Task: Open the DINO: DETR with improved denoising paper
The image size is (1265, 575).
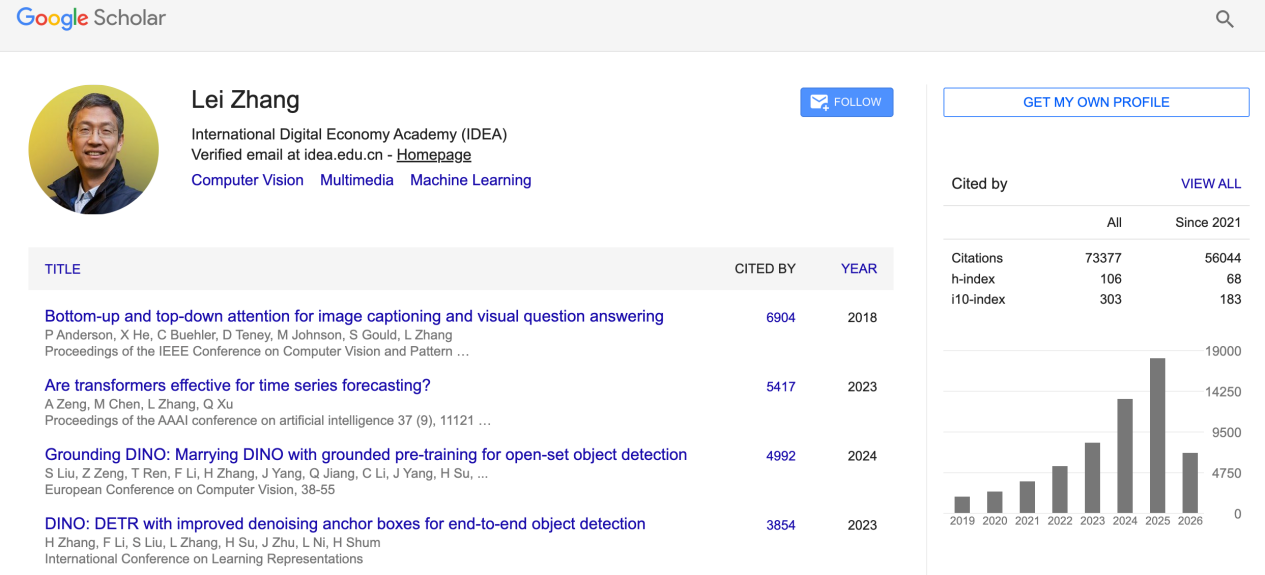Action: (345, 523)
